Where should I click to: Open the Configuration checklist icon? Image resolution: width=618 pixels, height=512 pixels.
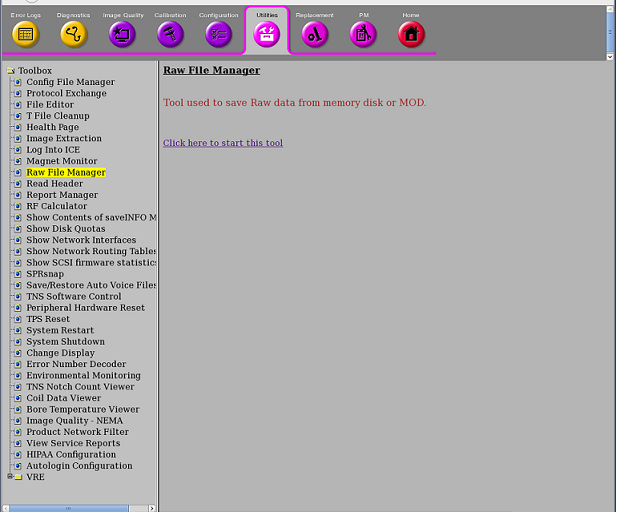click(218, 34)
